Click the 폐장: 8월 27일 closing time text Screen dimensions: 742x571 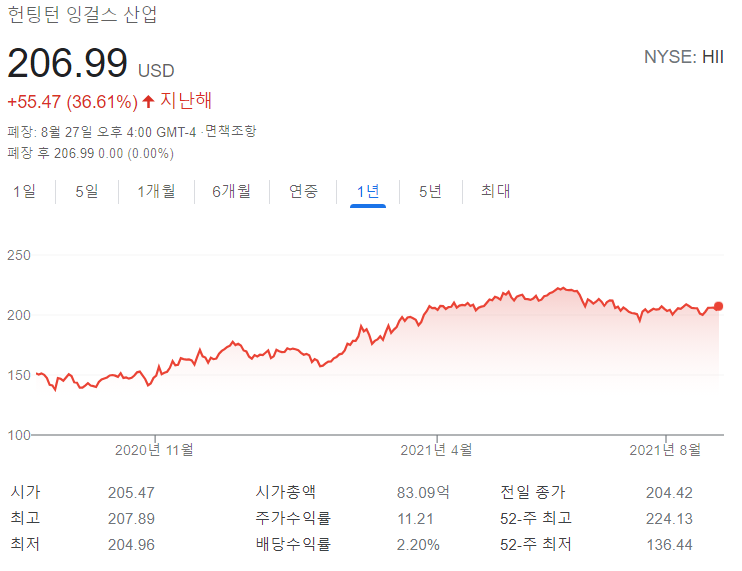point(101,132)
